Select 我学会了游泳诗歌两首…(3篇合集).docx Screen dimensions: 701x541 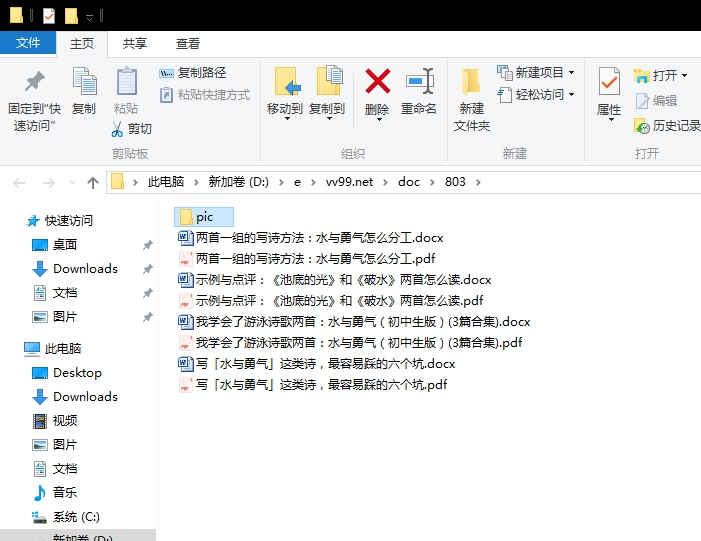point(354,322)
